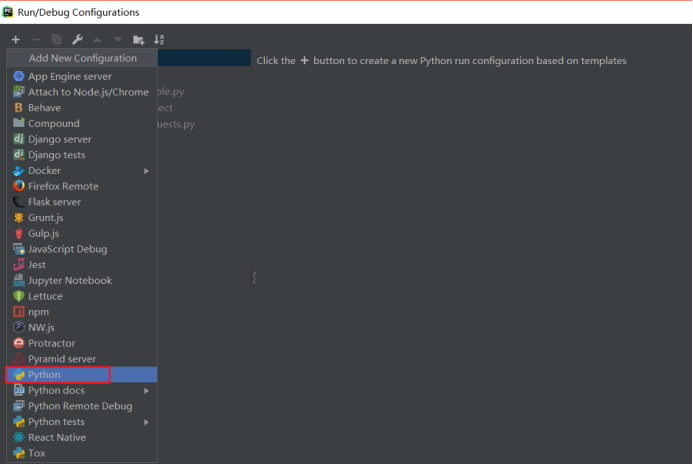The width and height of the screenshot is (693, 465).
Task: Click the Move Down arrow icon
Action: click(118, 40)
